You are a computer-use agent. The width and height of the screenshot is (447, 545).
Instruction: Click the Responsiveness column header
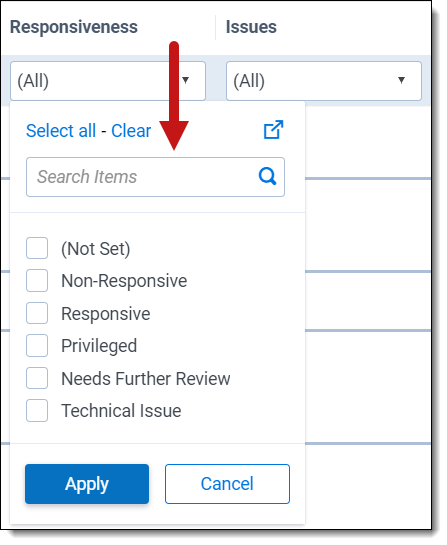74,27
